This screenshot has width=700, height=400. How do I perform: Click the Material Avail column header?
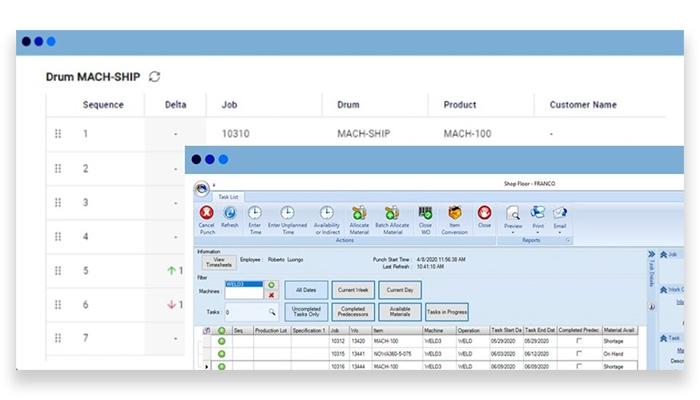click(x=620, y=330)
